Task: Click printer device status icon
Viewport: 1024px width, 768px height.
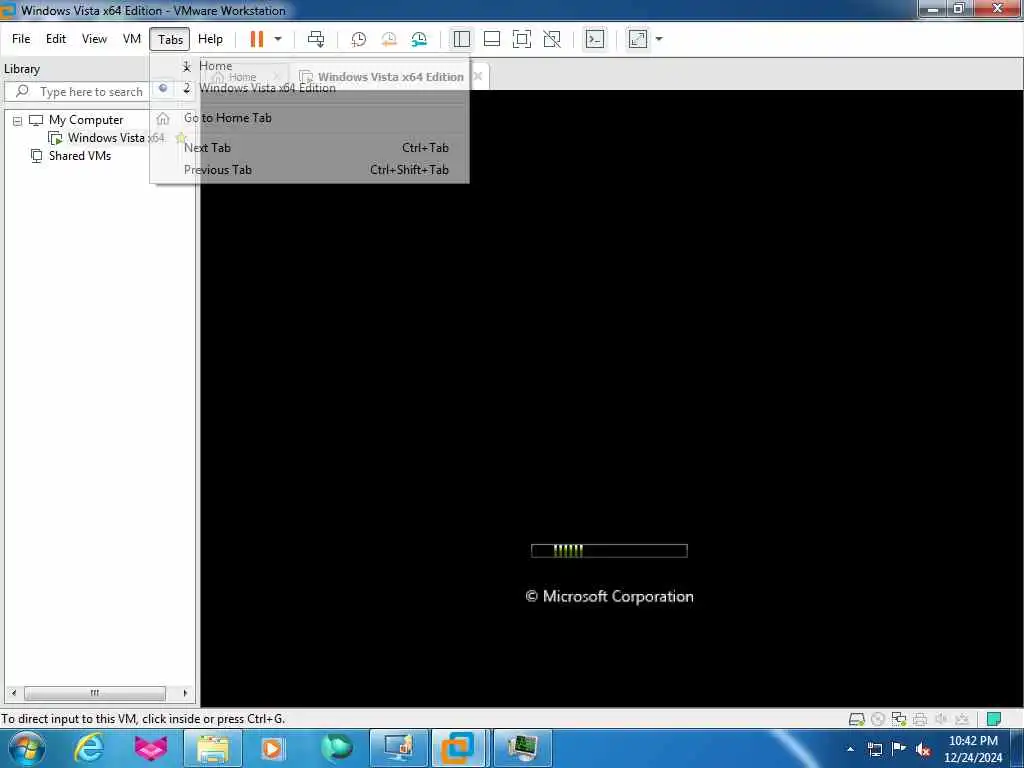Action: (x=920, y=720)
